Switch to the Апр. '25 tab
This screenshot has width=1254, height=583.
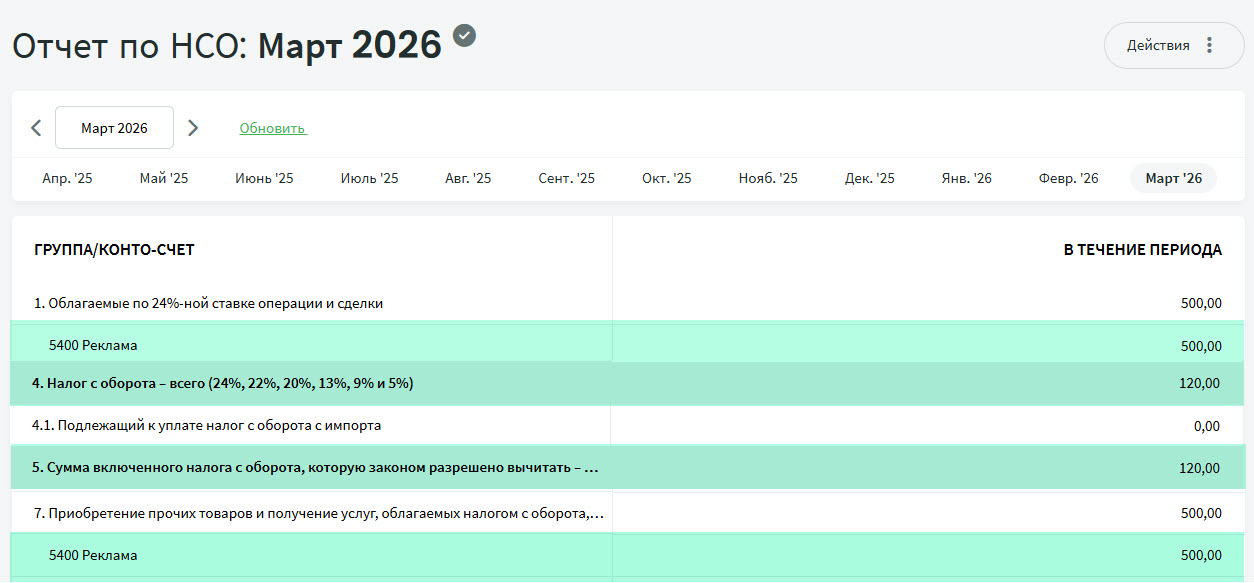pyautogui.click(x=67, y=178)
